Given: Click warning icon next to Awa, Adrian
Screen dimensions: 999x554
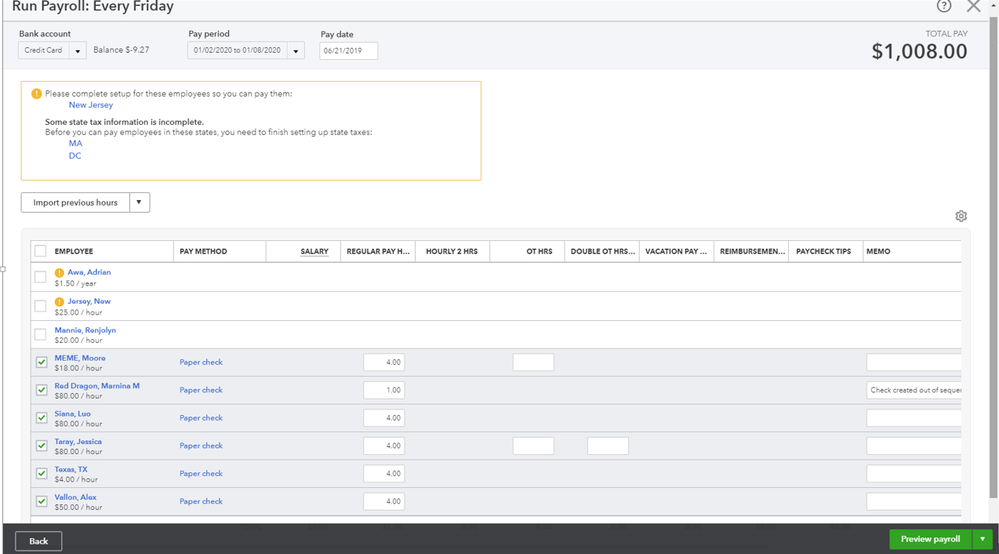Looking at the screenshot, I should pos(59,272).
